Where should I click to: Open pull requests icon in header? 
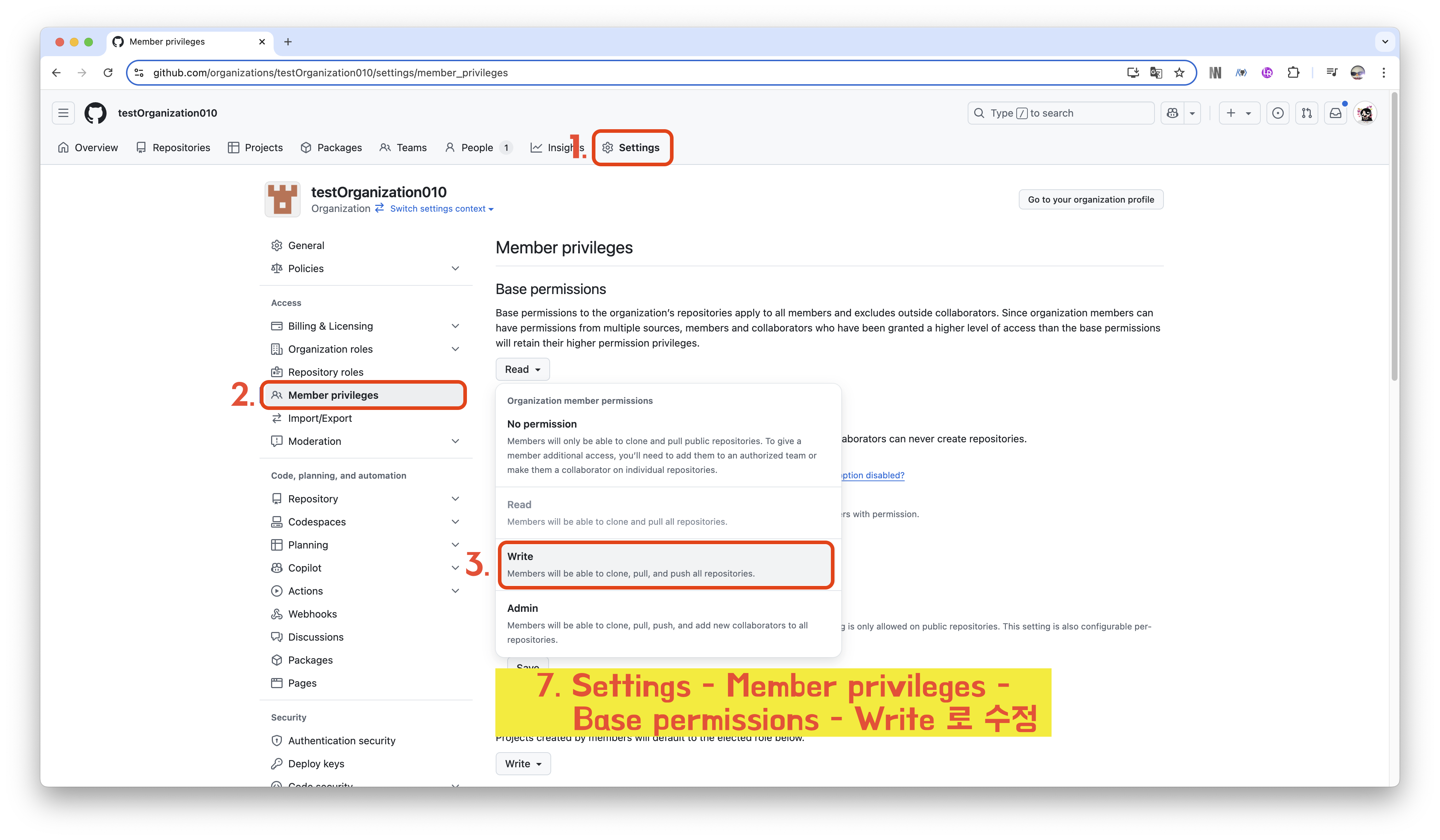click(1307, 113)
